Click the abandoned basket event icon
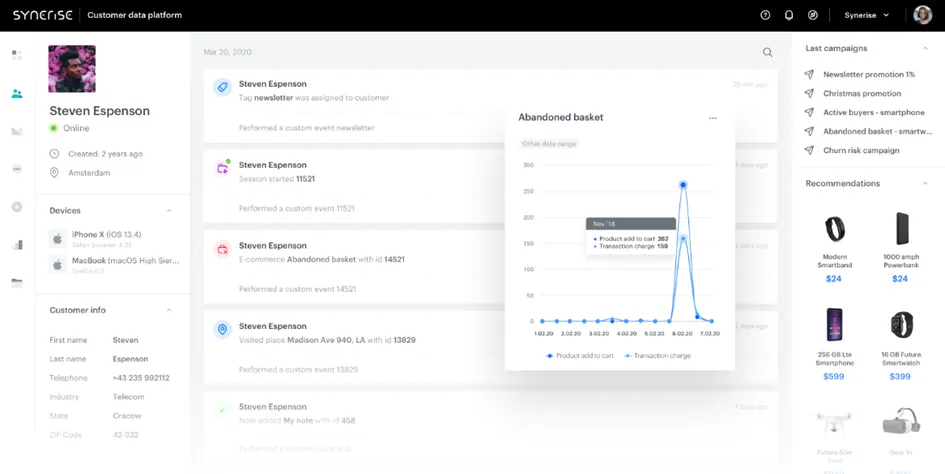The height and width of the screenshot is (474, 945). coord(222,249)
